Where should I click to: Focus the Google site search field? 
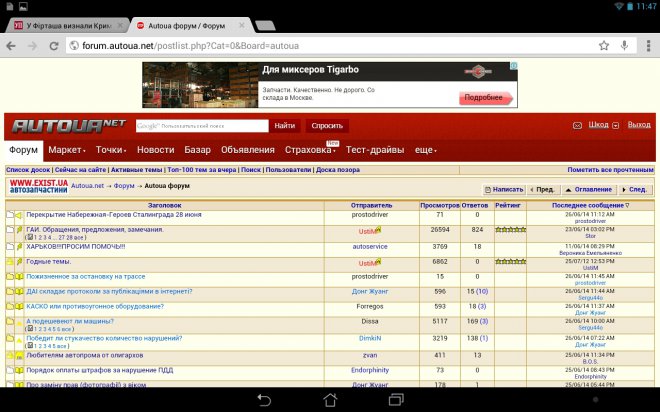click(202, 126)
